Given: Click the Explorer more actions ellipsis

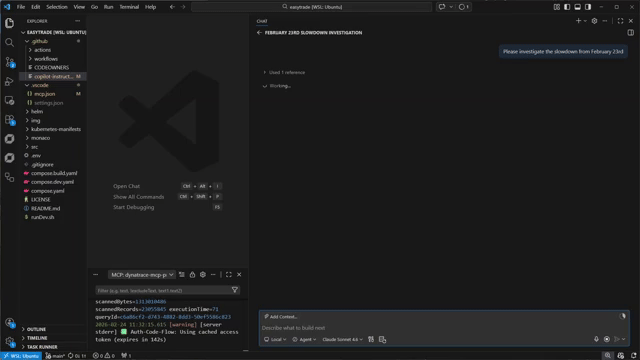Looking at the screenshot, I should pyautogui.click(x=78, y=21).
